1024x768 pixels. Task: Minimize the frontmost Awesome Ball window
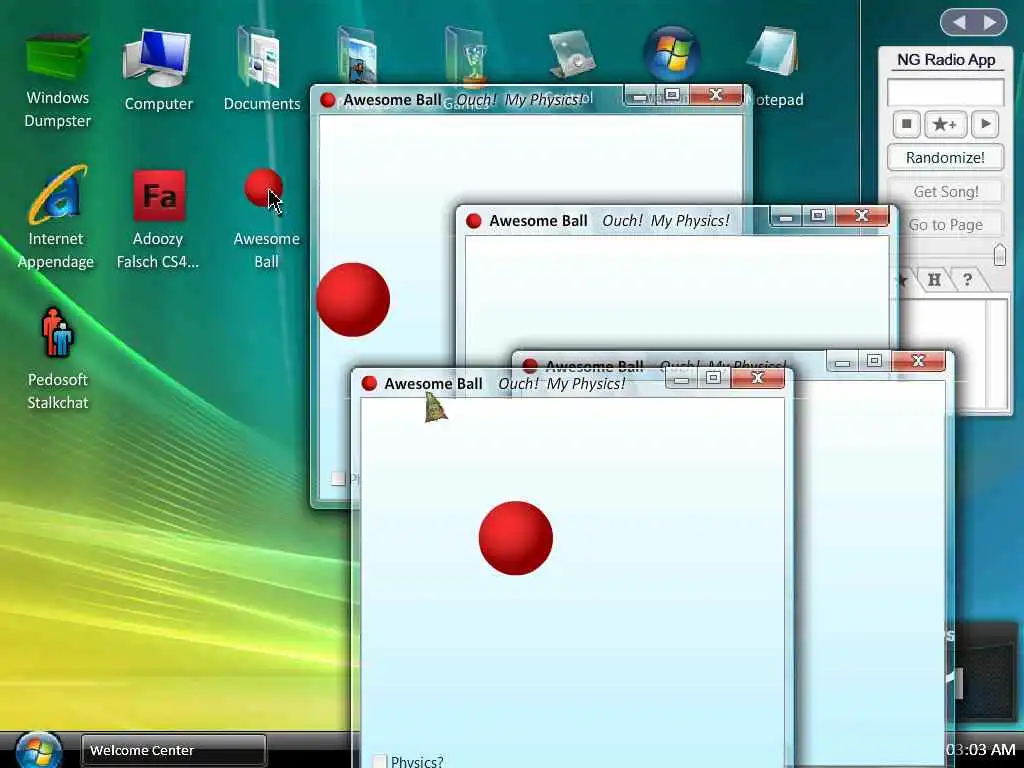681,379
